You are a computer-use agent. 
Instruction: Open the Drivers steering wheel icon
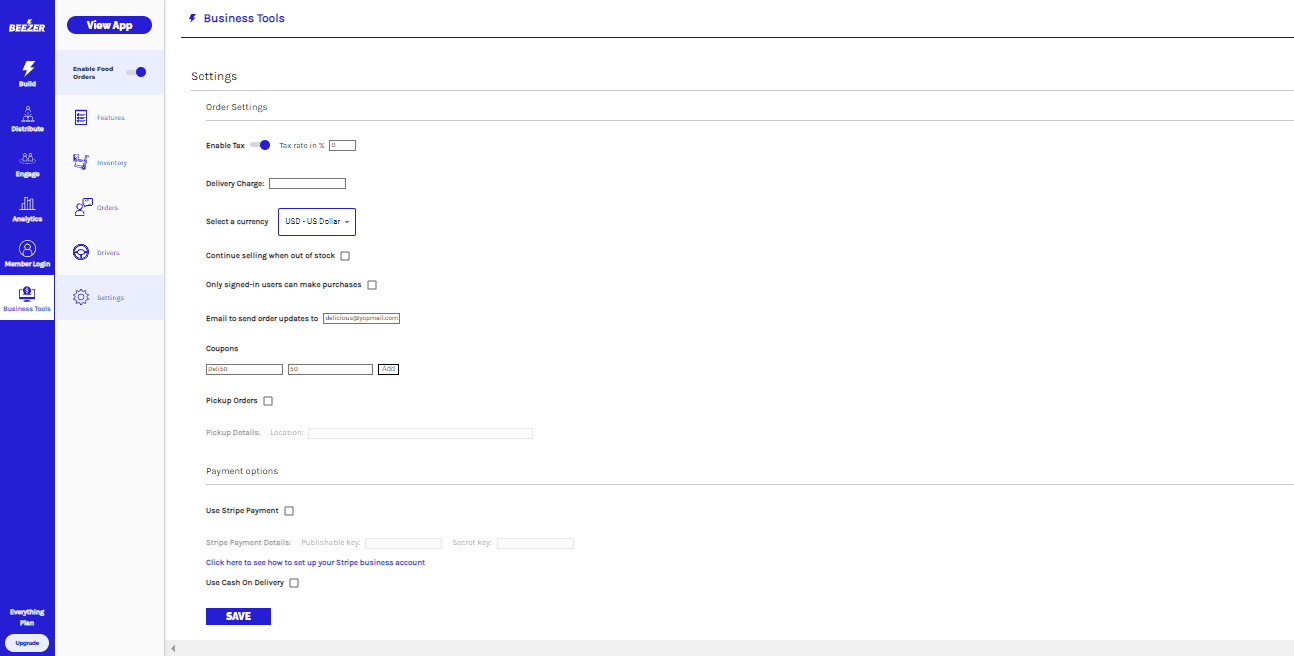(82, 253)
